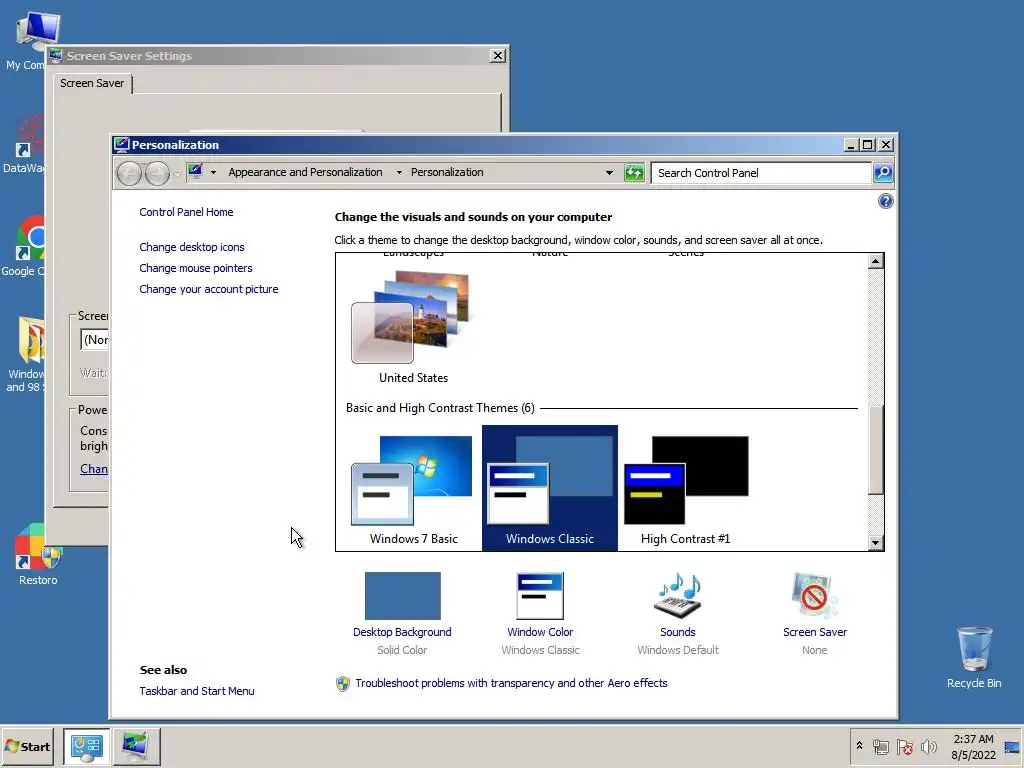Screen dimensions: 1024x768
Task: Select the Windows 7 Basic theme
Action: [413, 490]
